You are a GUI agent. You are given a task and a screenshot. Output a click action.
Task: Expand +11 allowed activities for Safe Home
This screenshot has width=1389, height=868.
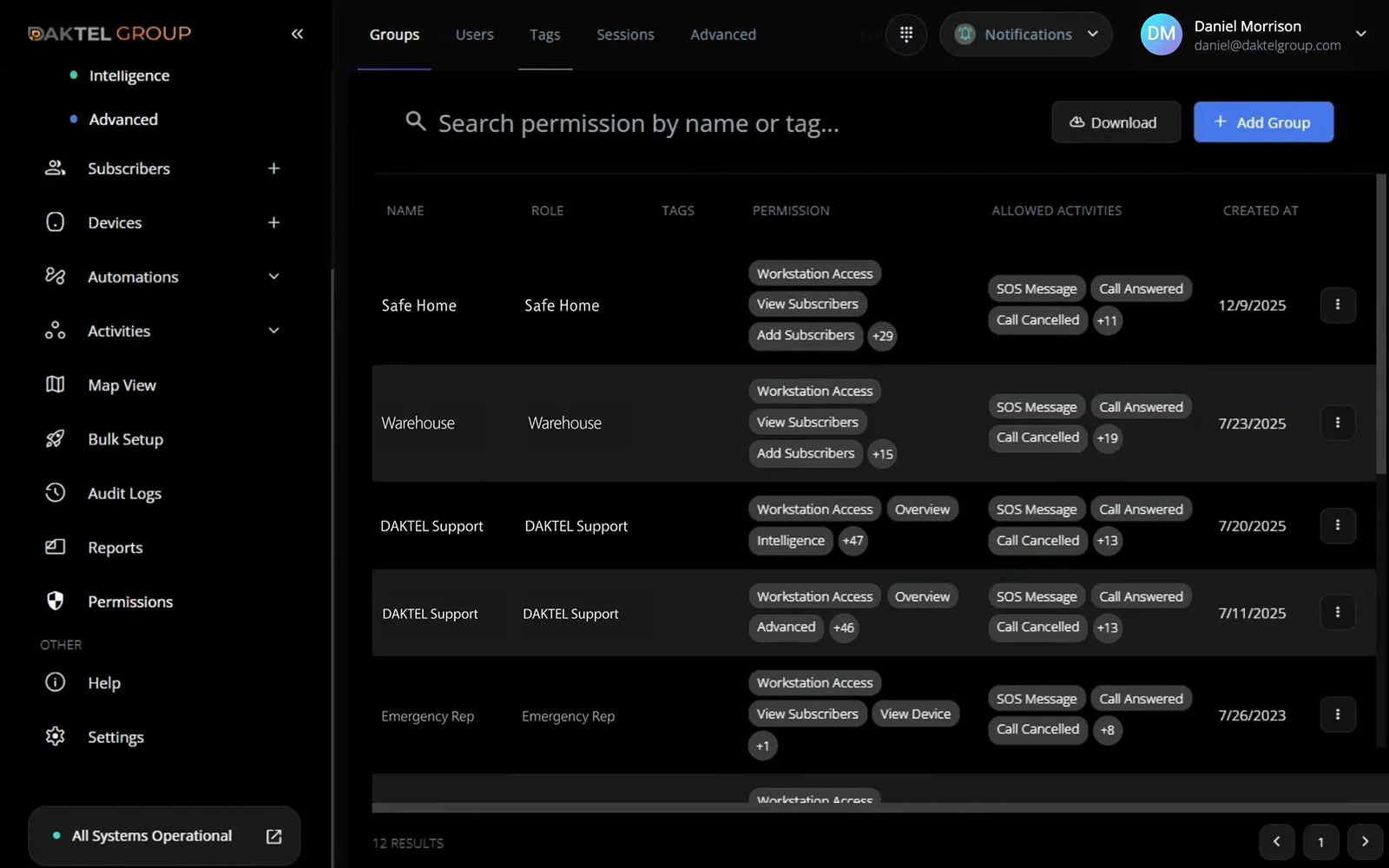tap(1107, 320)
